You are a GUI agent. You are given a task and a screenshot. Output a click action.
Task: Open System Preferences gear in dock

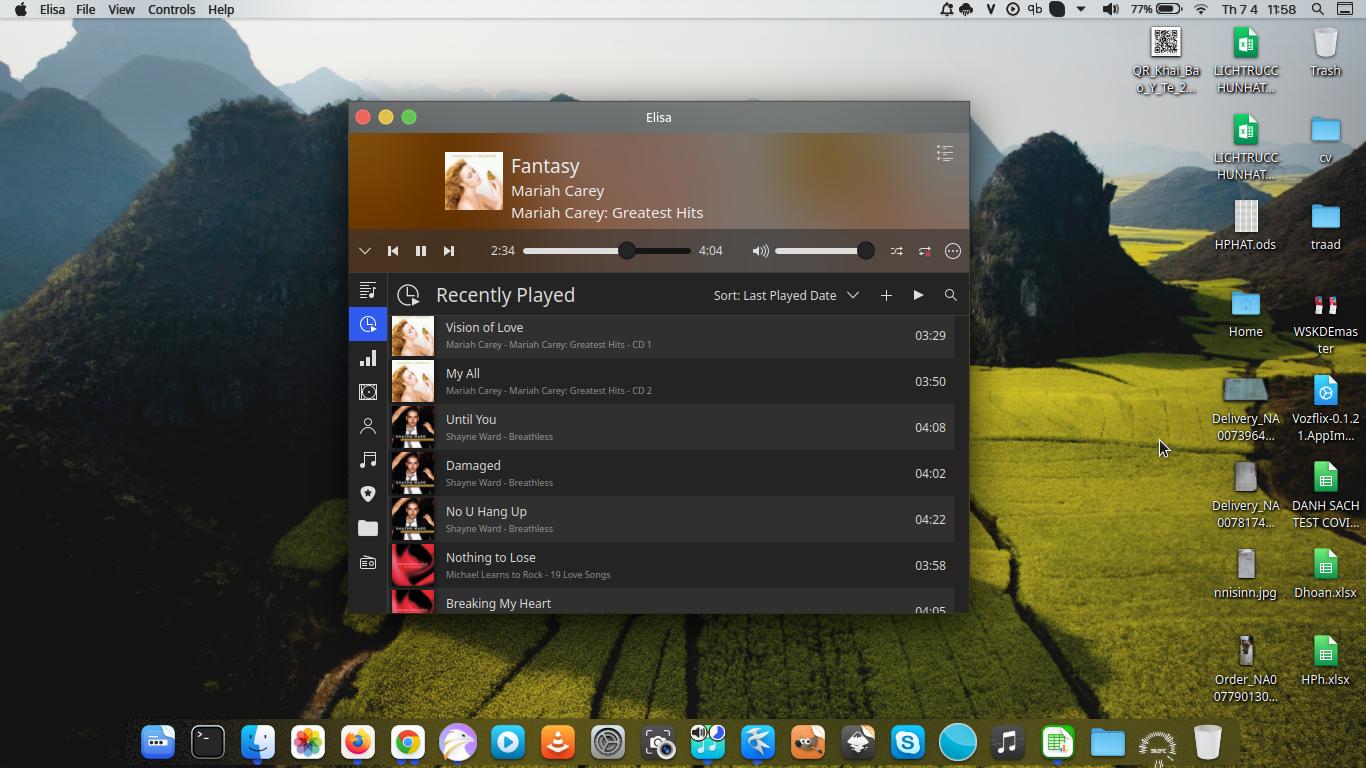click(x=608, y=742)
